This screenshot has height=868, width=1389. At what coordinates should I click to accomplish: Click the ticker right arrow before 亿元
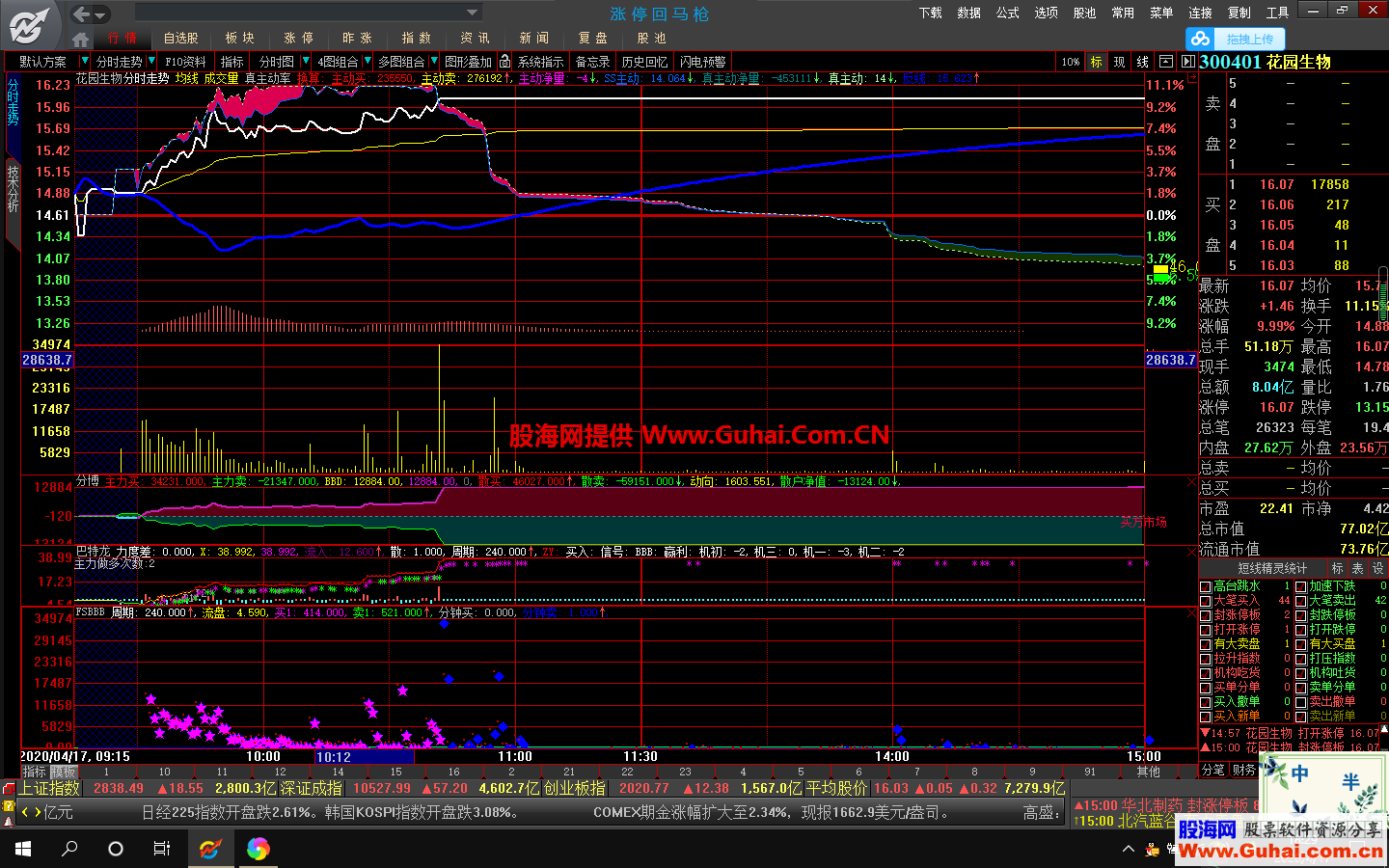pyautogui.click(x=38, y=812)
